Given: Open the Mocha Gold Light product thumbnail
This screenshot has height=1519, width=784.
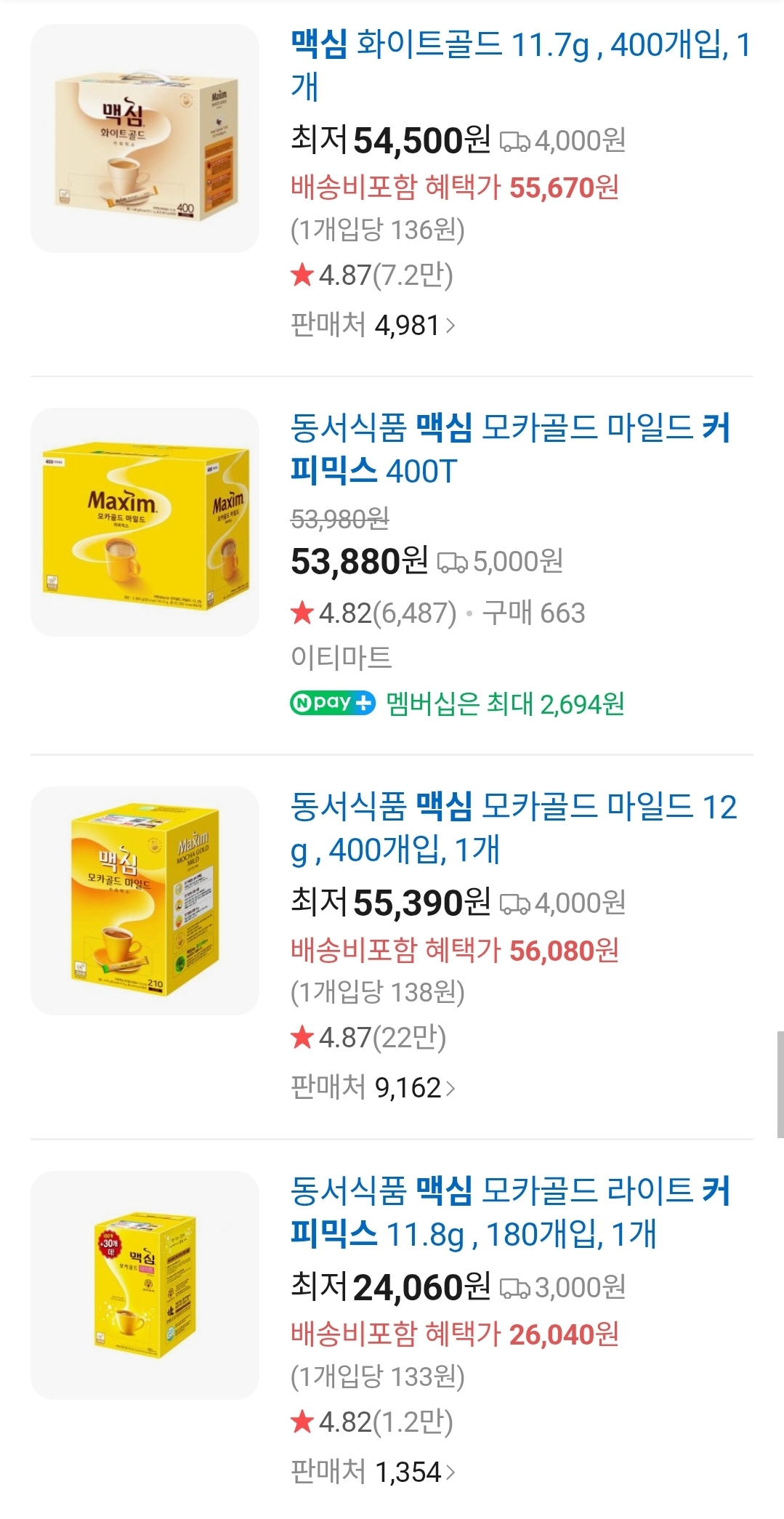Looking at the screenshot, I should [145, 1285].
